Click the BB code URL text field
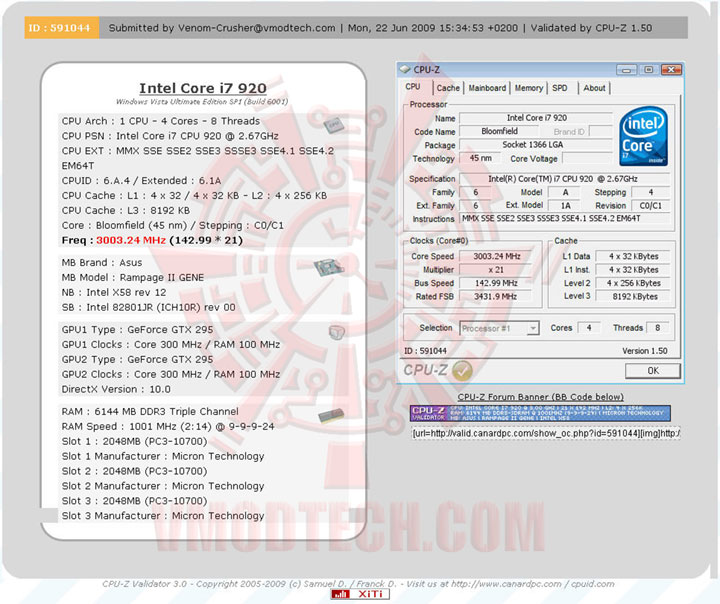Screen dimensions: 720x604 [x=546, y=433]
